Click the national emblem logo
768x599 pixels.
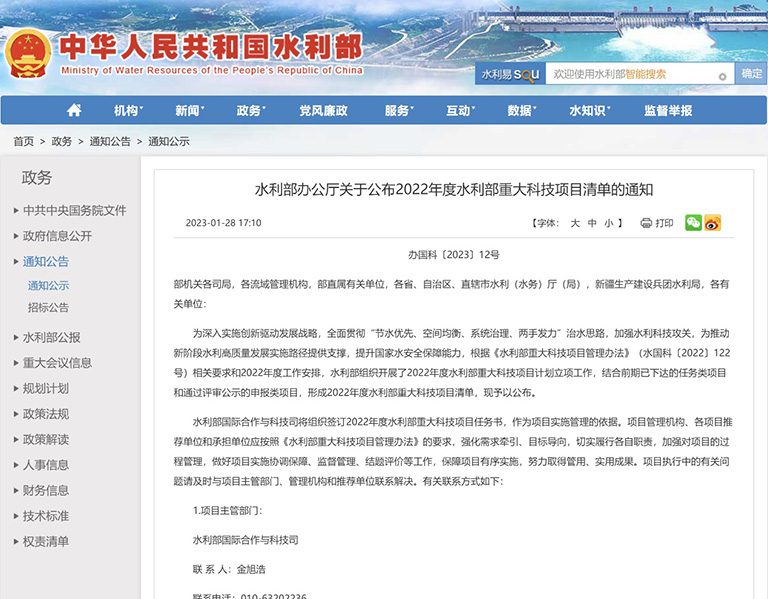[x=28, y=54]
